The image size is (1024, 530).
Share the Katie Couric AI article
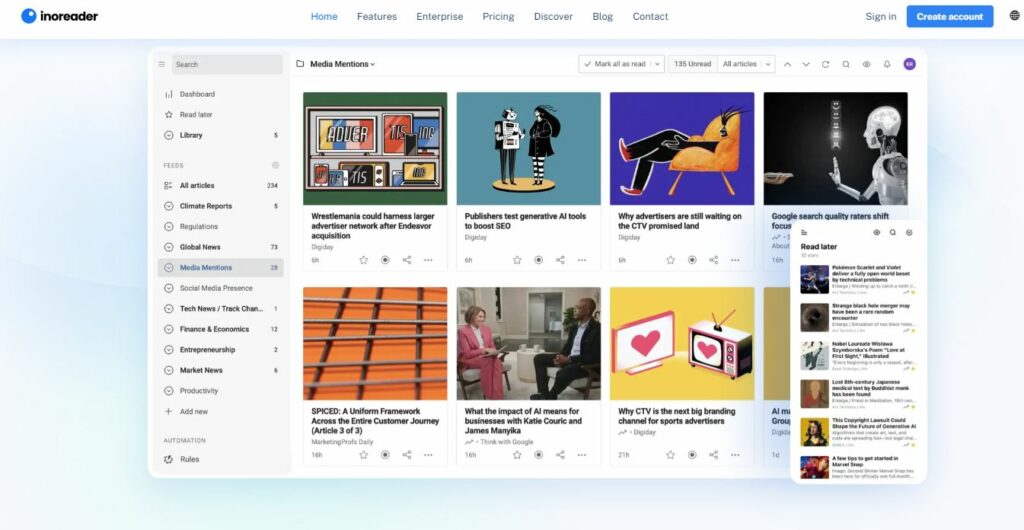pyautogui.click(x=560, y=455)
